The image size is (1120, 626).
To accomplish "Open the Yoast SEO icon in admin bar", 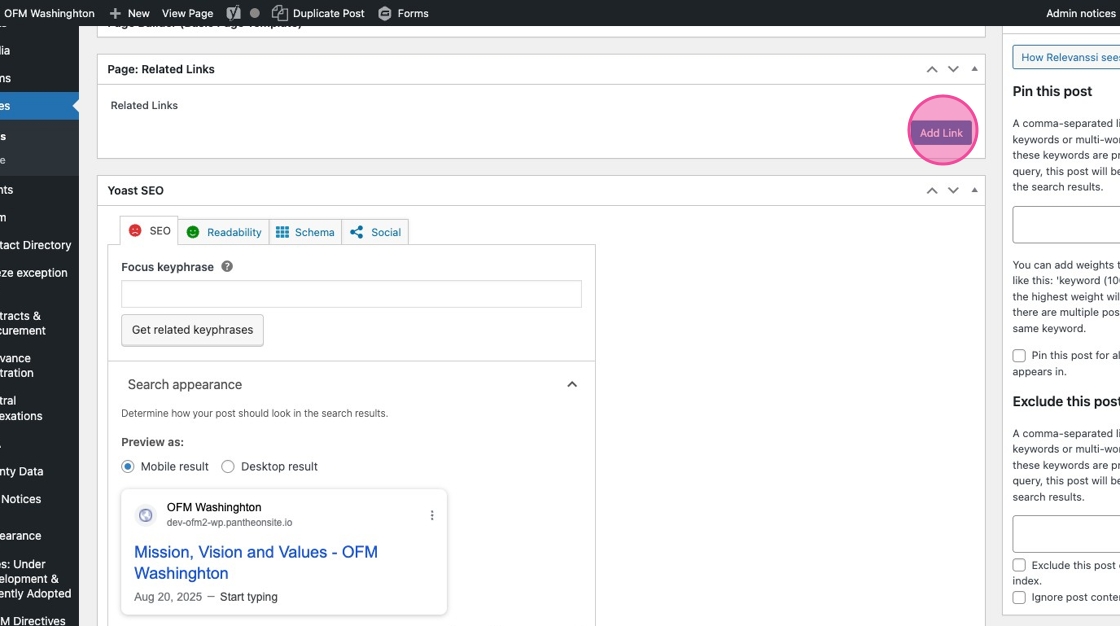I will (233, 14).
